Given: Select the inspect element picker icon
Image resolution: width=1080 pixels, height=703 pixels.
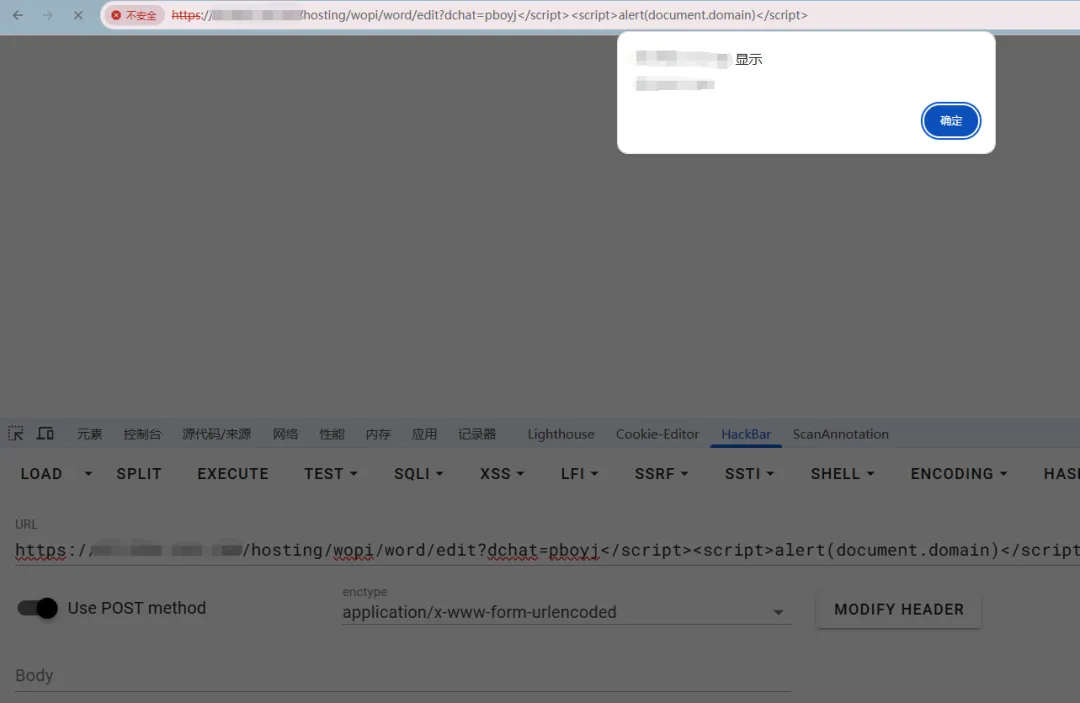Looking at the screenshot, I should tap(15, 434).
